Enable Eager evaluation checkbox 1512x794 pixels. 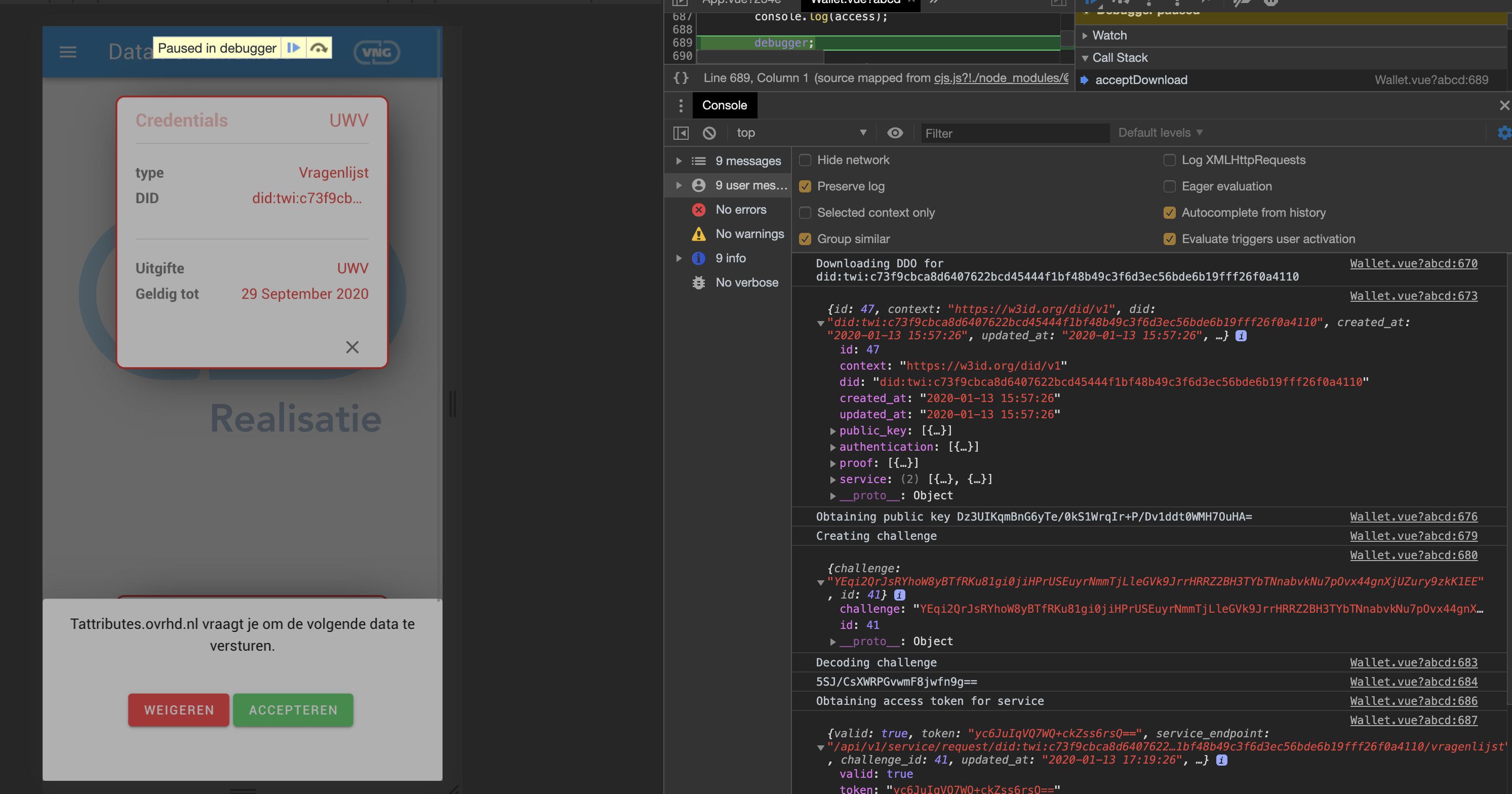(x=1169, y=187)
